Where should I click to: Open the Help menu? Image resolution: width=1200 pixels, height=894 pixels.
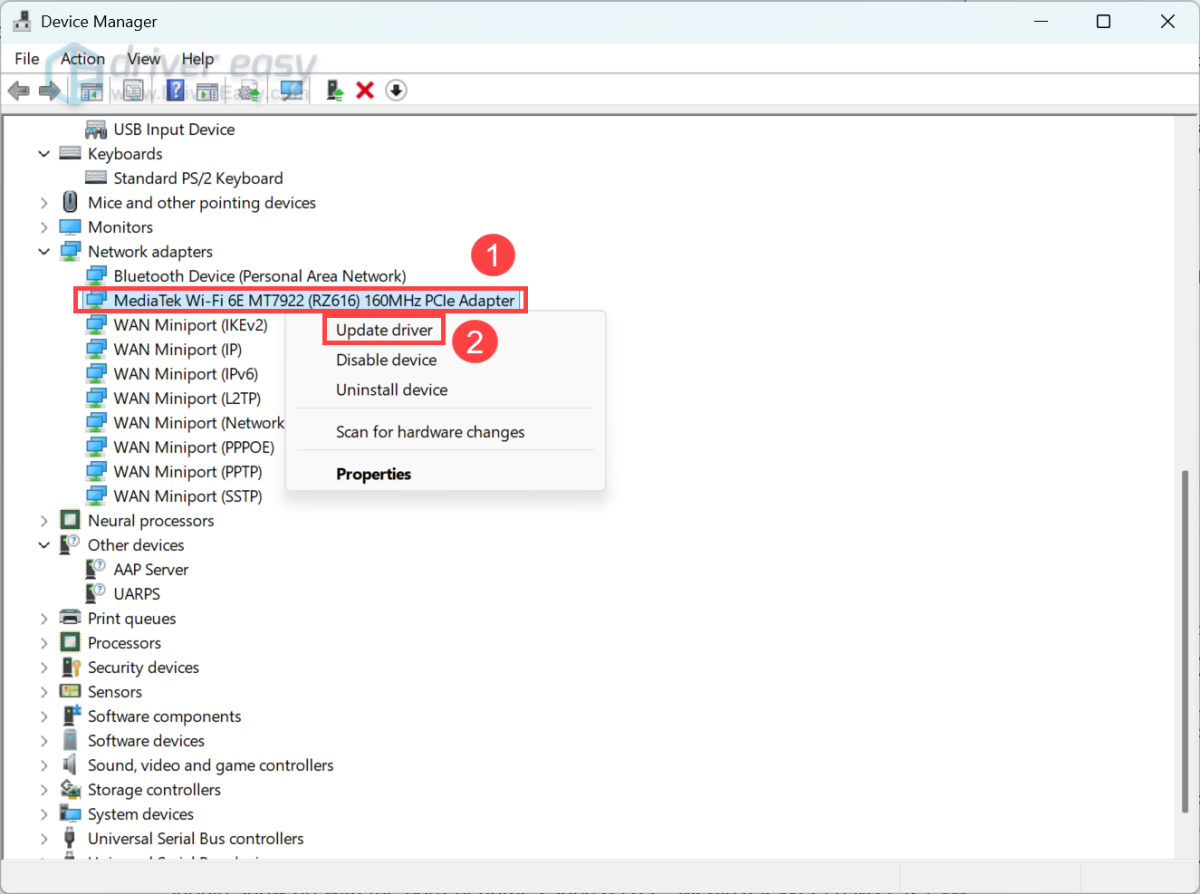198,59
